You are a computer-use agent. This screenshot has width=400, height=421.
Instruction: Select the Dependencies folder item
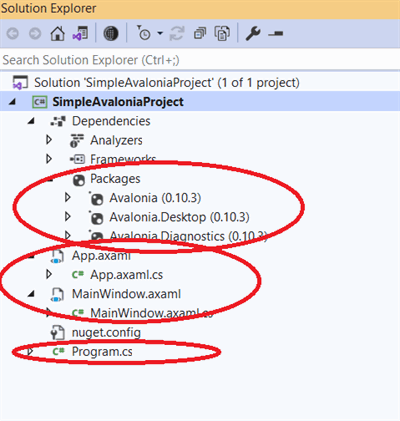(x=111, y=121)
